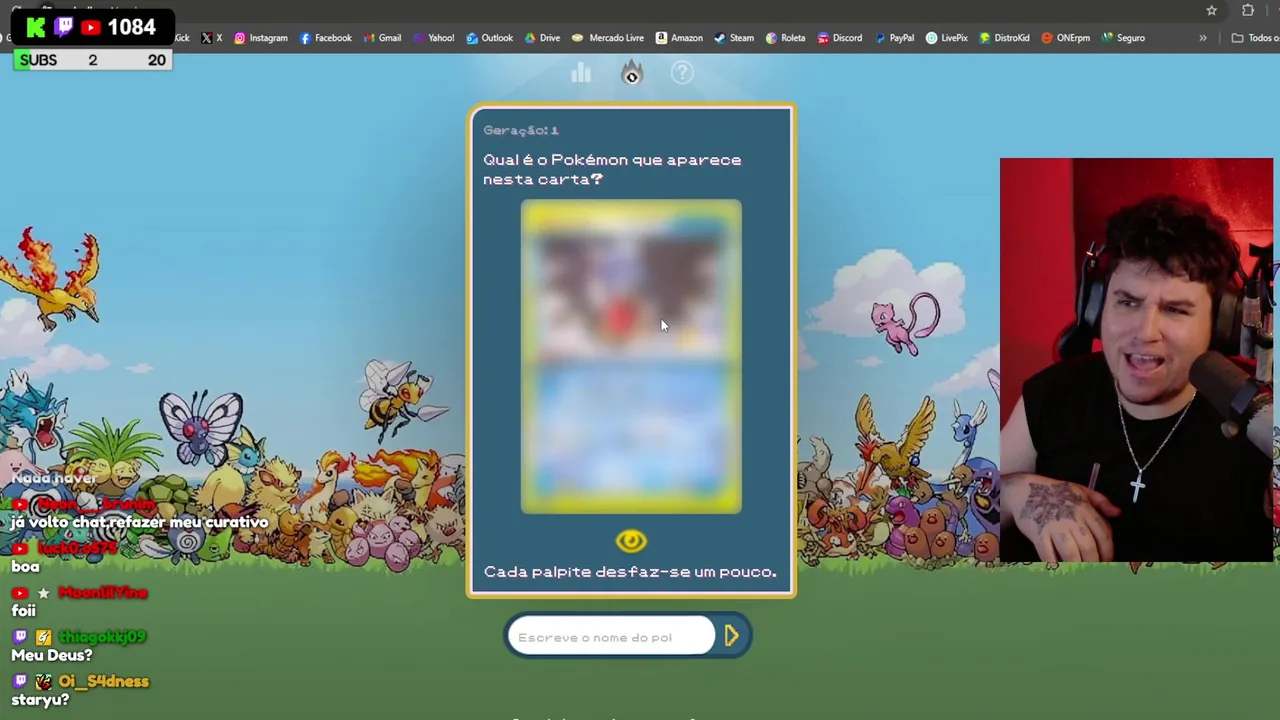Screen dimensions: 1280x720
Task: Open the help question mark icon
Action: pos(682,73)
